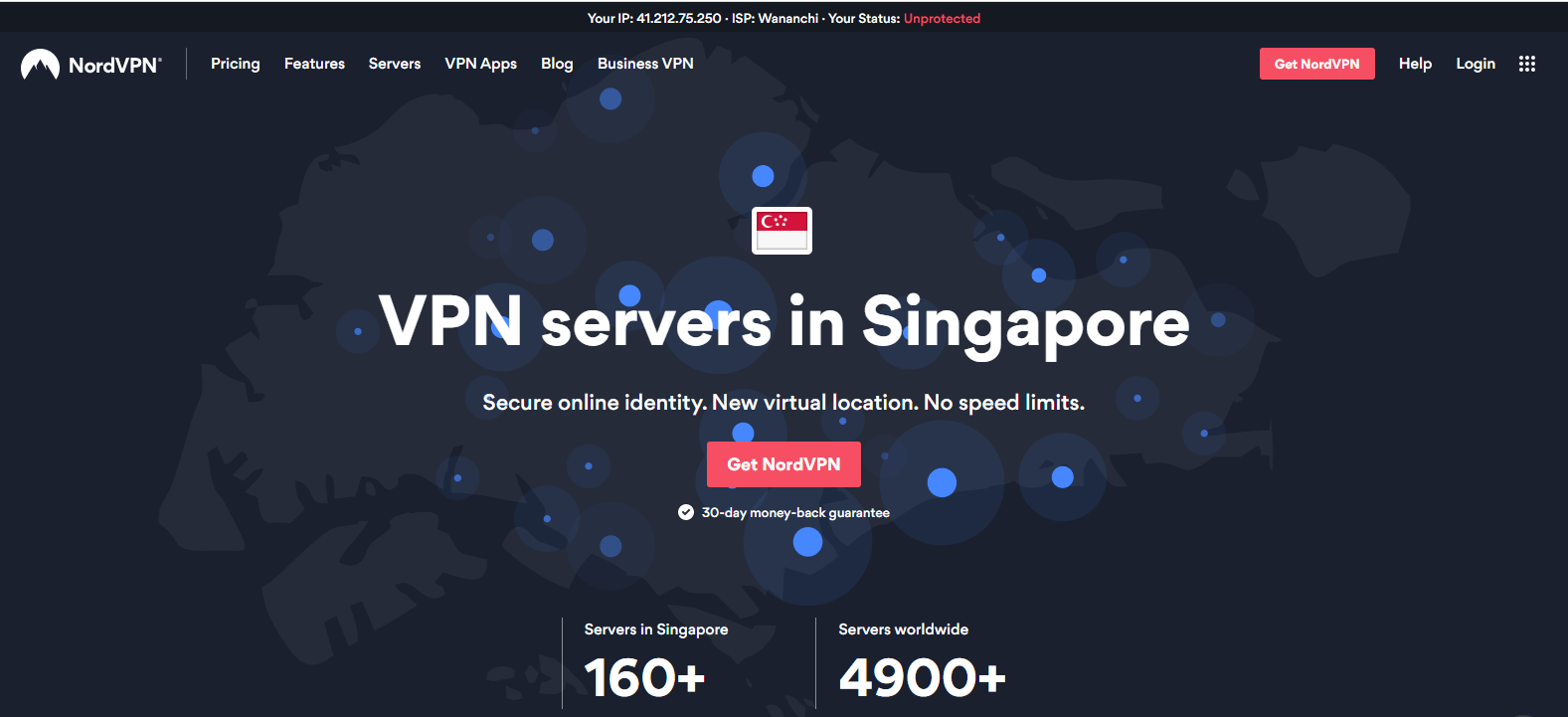Click the 4900+ worldwide count
Screen dimensions: 1568x717
(922, 678)
